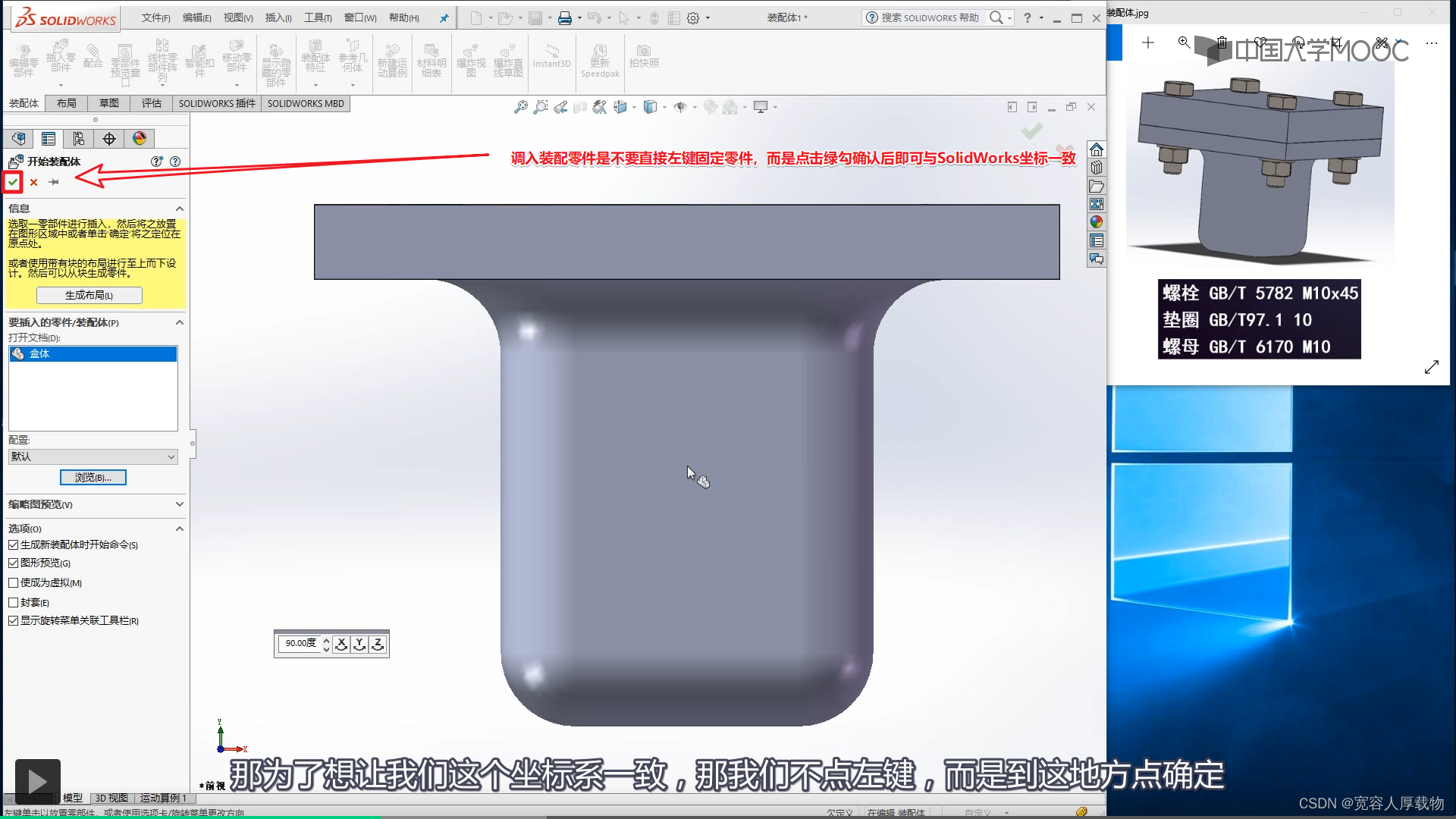Open the 视图 menu
The width and height of the screenshot is (1456, 819).
[x=238, y=17]
